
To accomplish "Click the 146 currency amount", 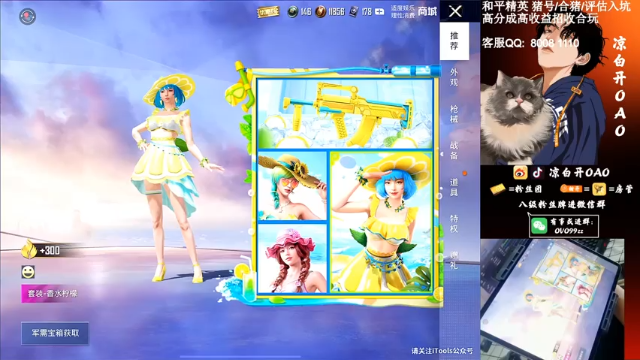I will tap(306, 12).
